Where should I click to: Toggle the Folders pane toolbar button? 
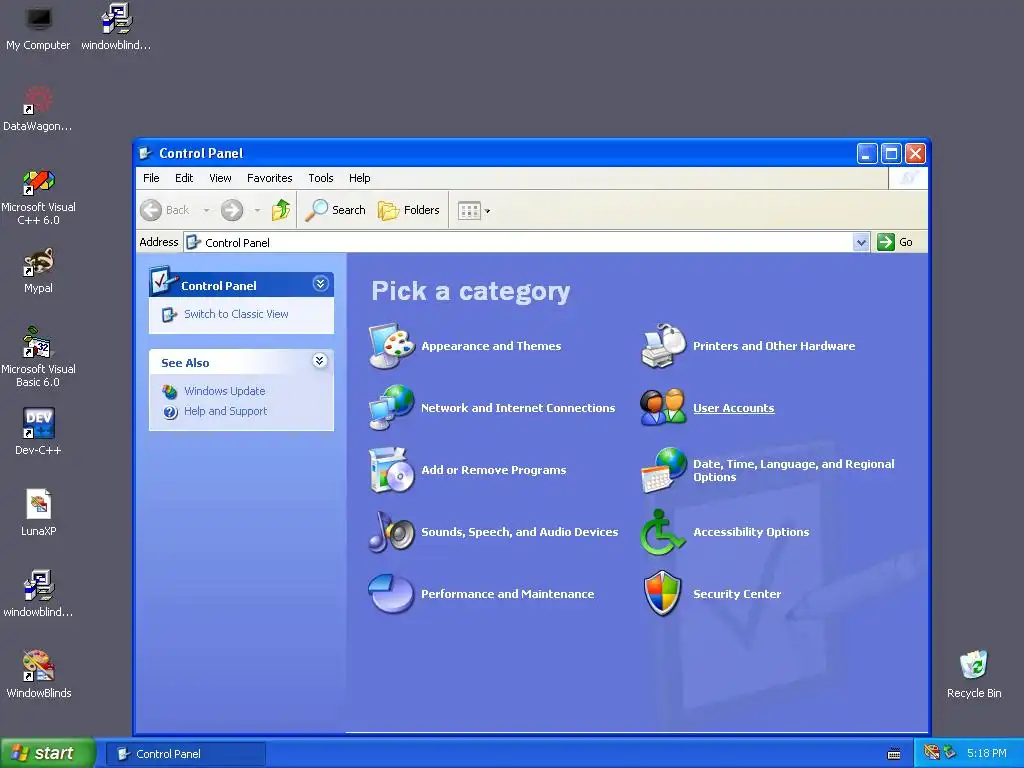pyautogui.click(x=409, y=210)
